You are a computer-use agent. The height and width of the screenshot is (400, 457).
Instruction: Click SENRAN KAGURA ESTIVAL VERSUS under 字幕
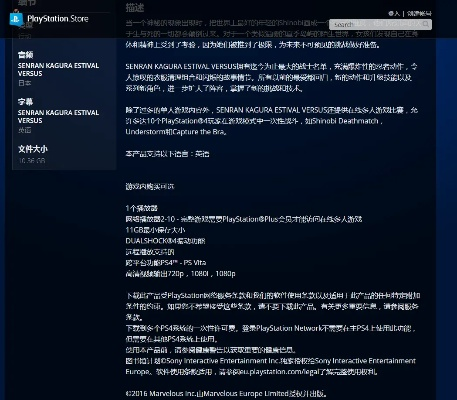coord(58,116)
